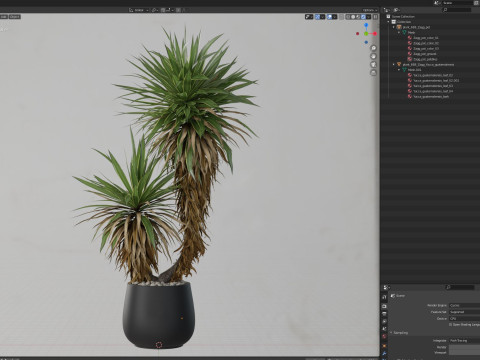Open the Integrator Path Tracing dropdown
This screenshot has width=480, height=360.
pyautogui.click(x=464, y=341)
